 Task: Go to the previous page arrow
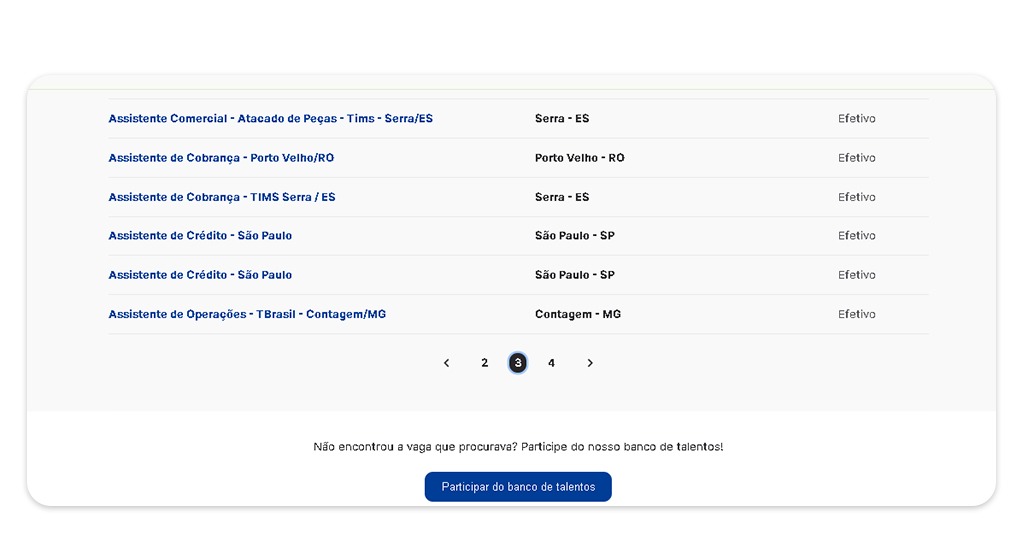[447, 363]
